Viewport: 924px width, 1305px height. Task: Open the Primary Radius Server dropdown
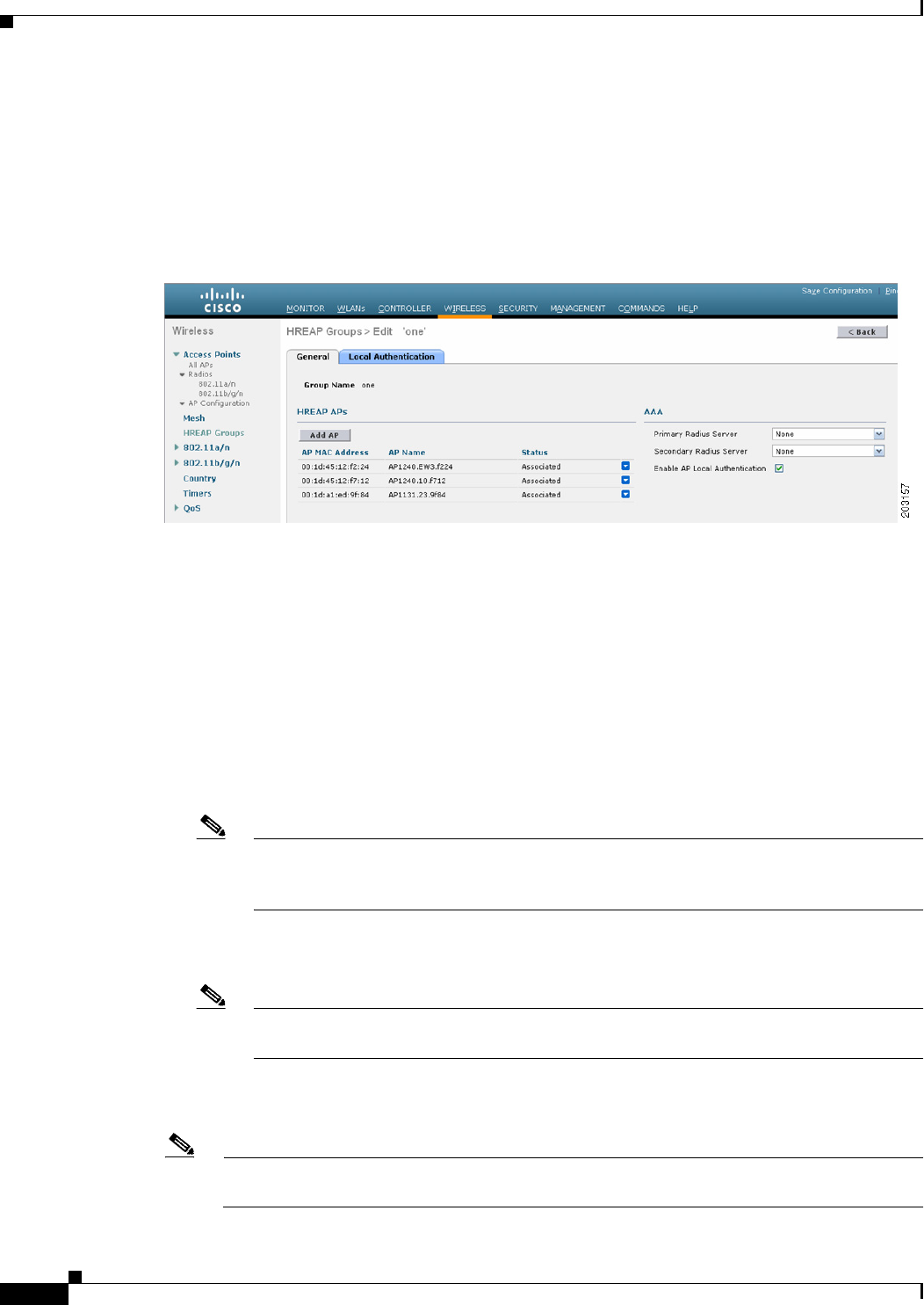(x=828, y=434)
